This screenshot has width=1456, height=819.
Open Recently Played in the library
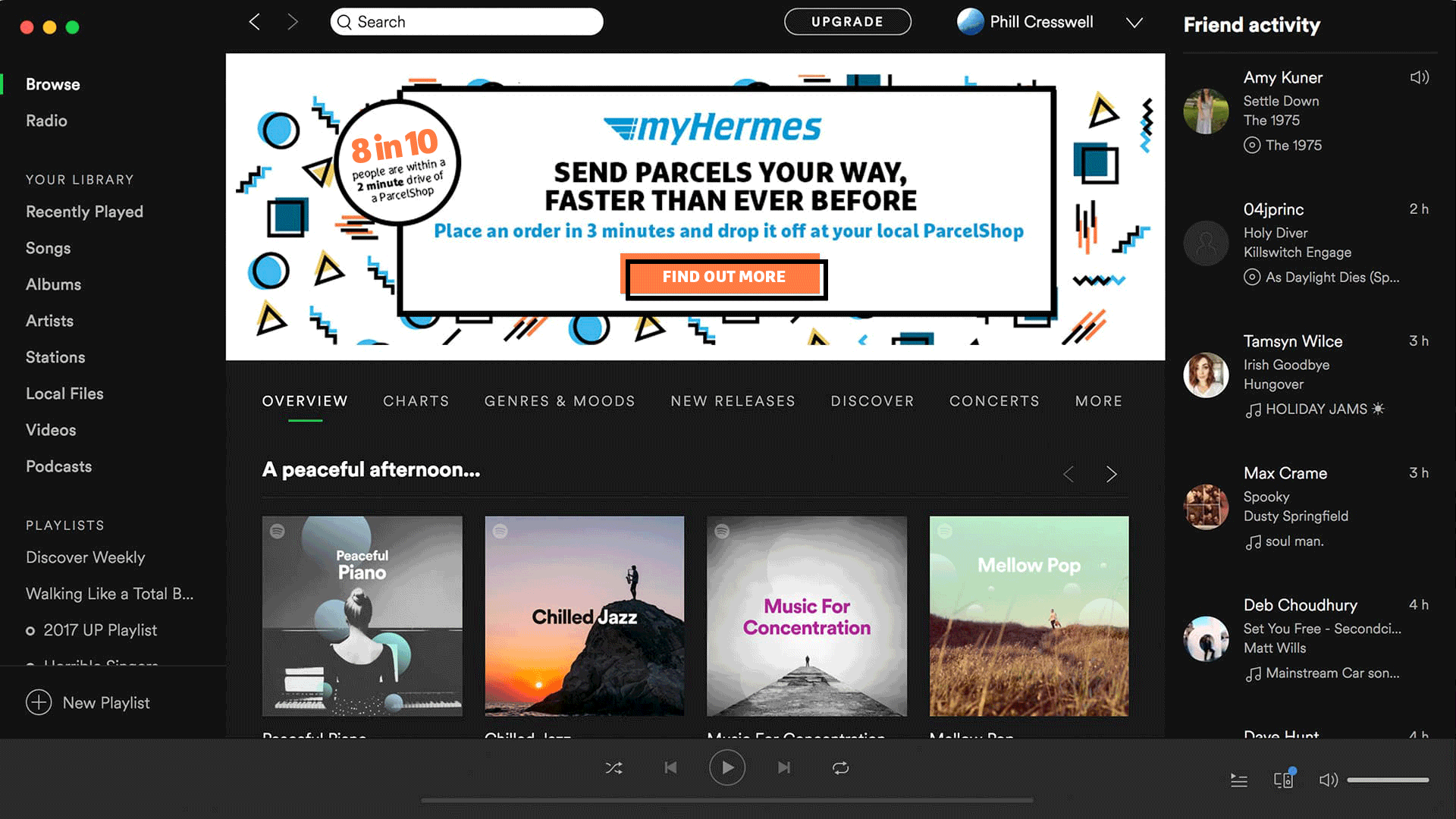[84, 212]
